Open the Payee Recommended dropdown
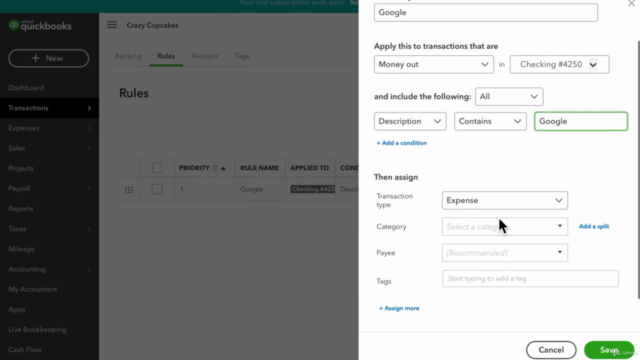Screen dimensions: 640x360 [504, 253]
